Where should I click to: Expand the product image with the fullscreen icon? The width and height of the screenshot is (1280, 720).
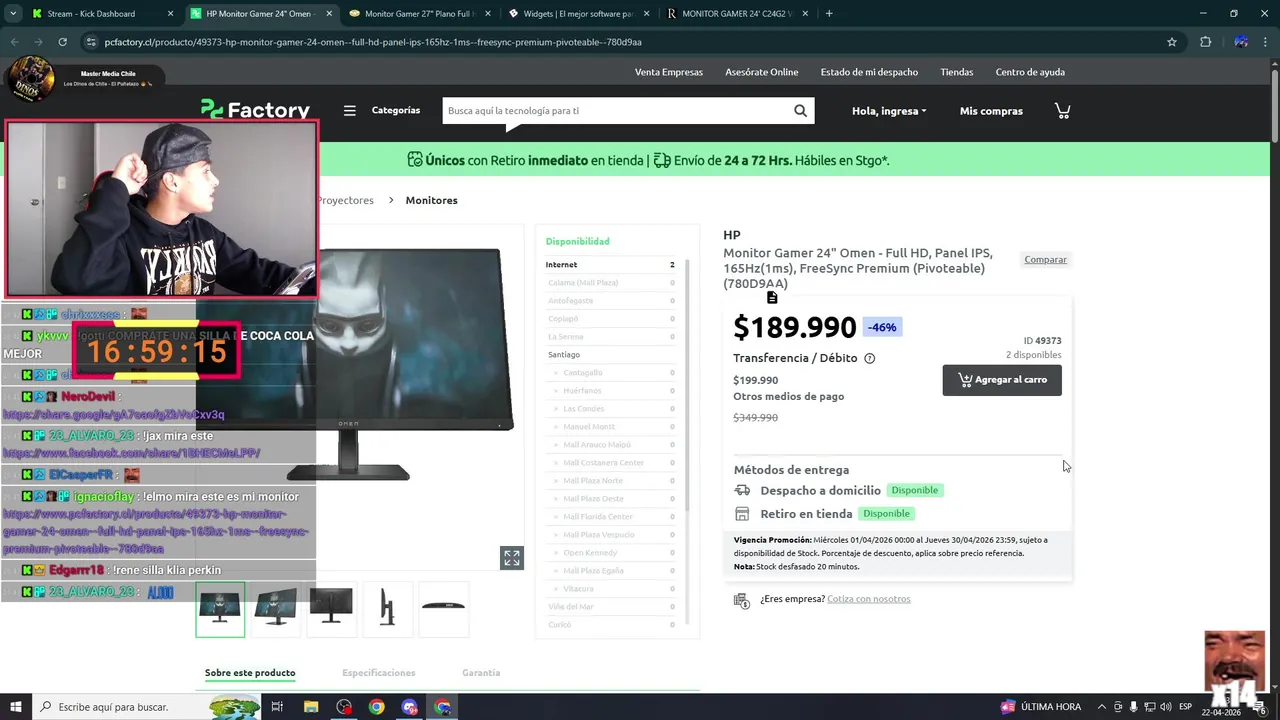[x=512, y=558]
